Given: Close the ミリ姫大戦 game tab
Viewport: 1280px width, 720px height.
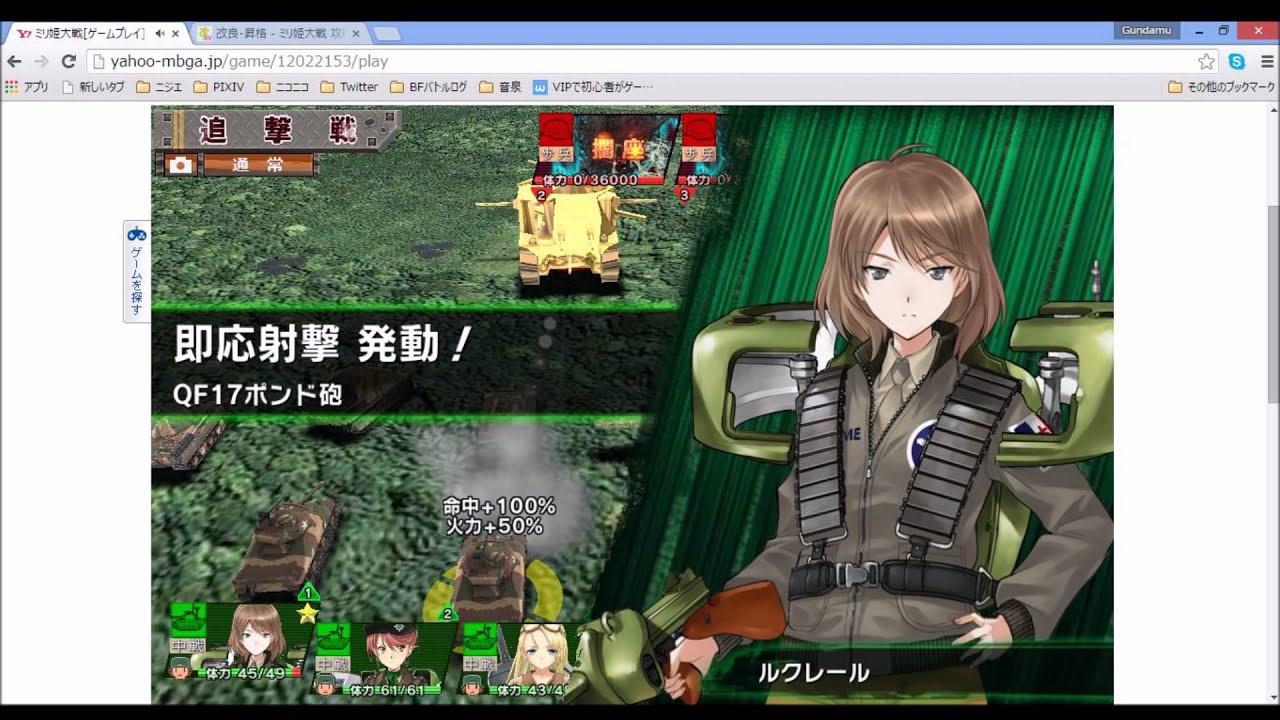Looking at the screenshot, I should (x=175, y=33).
